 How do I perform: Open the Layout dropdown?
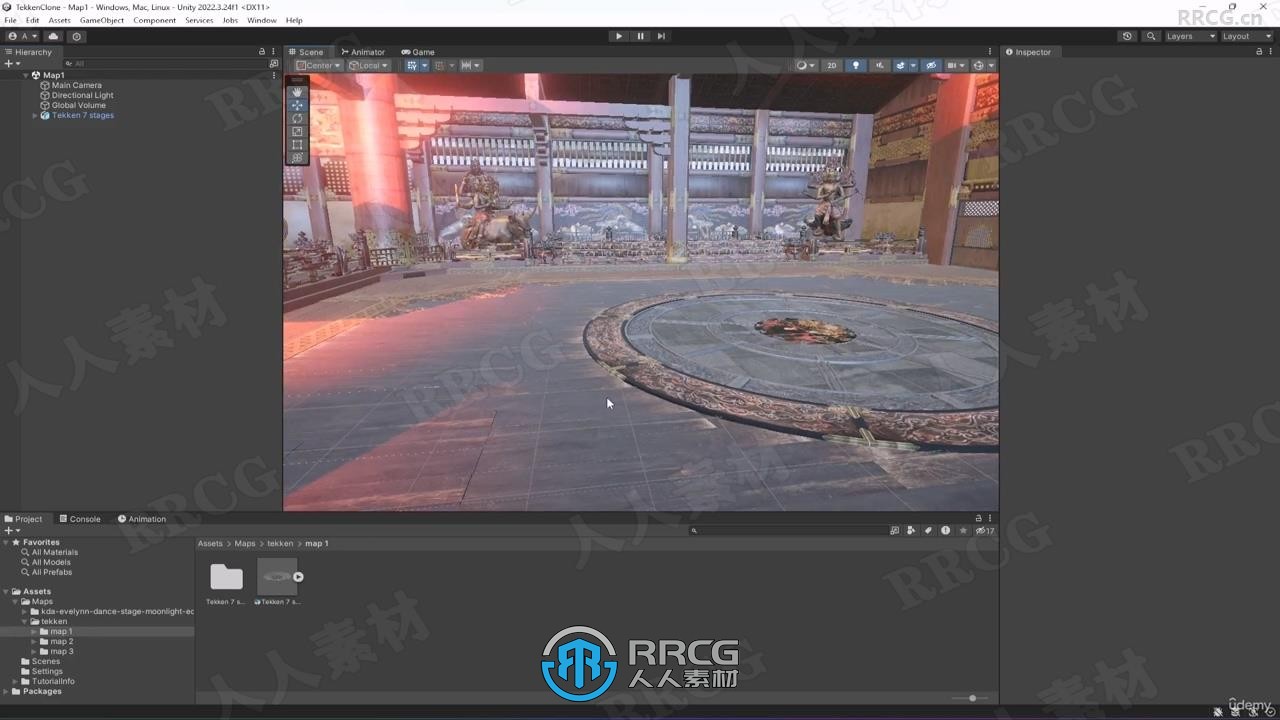[x=1247, y=36]
